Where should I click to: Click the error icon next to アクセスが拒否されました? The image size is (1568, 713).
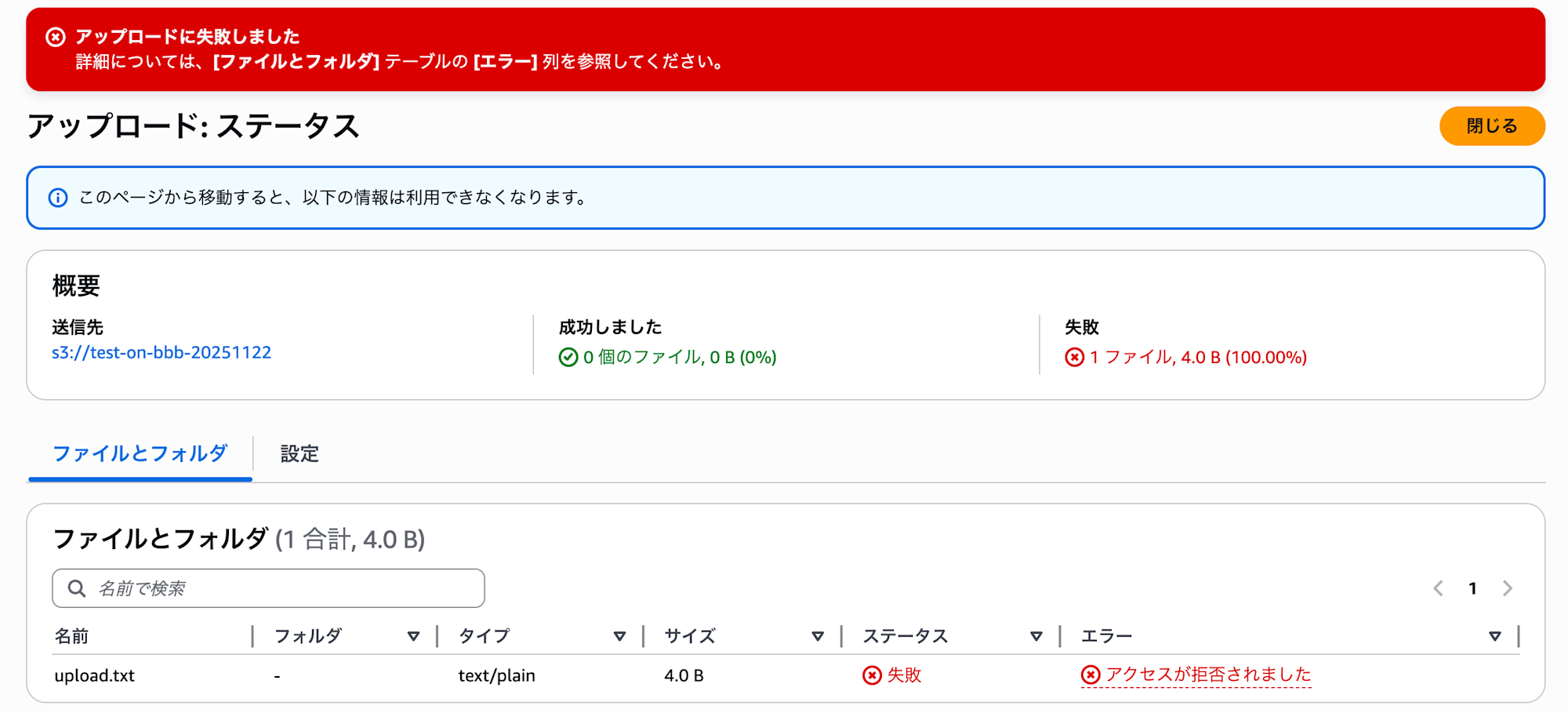click(x=1091, y=675)
